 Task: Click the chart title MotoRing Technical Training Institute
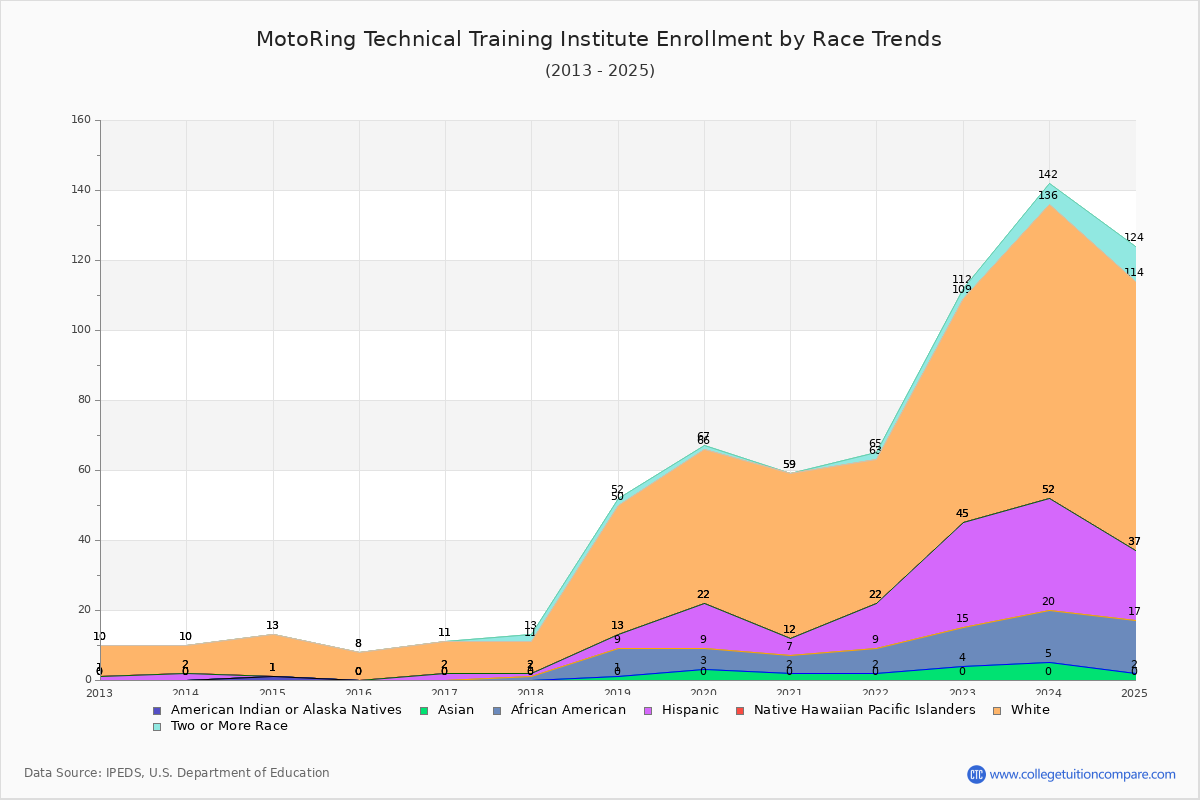599,39
